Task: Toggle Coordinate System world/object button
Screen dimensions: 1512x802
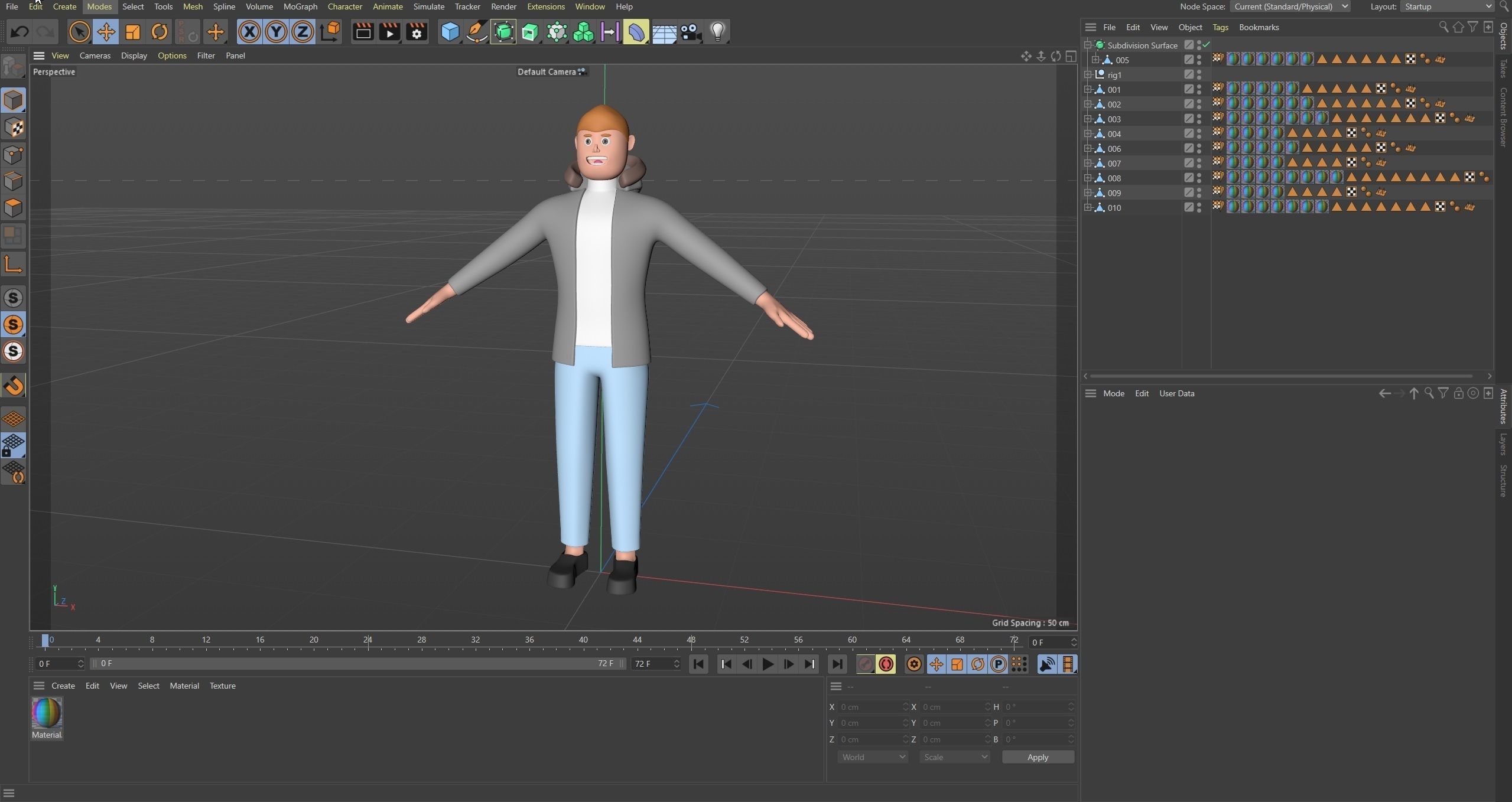Action: tap(330, 32)
